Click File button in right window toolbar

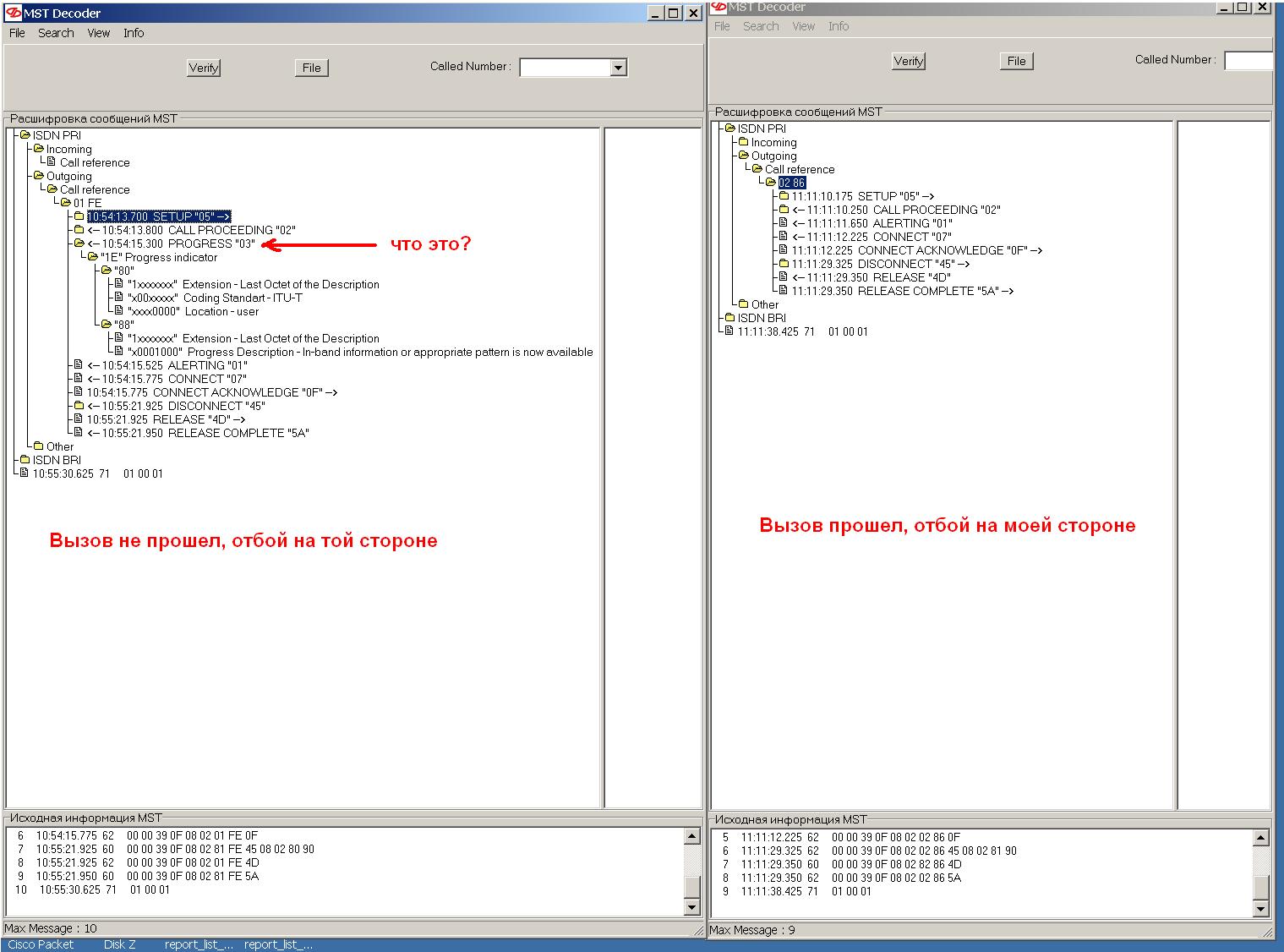tap(1017, 61)
